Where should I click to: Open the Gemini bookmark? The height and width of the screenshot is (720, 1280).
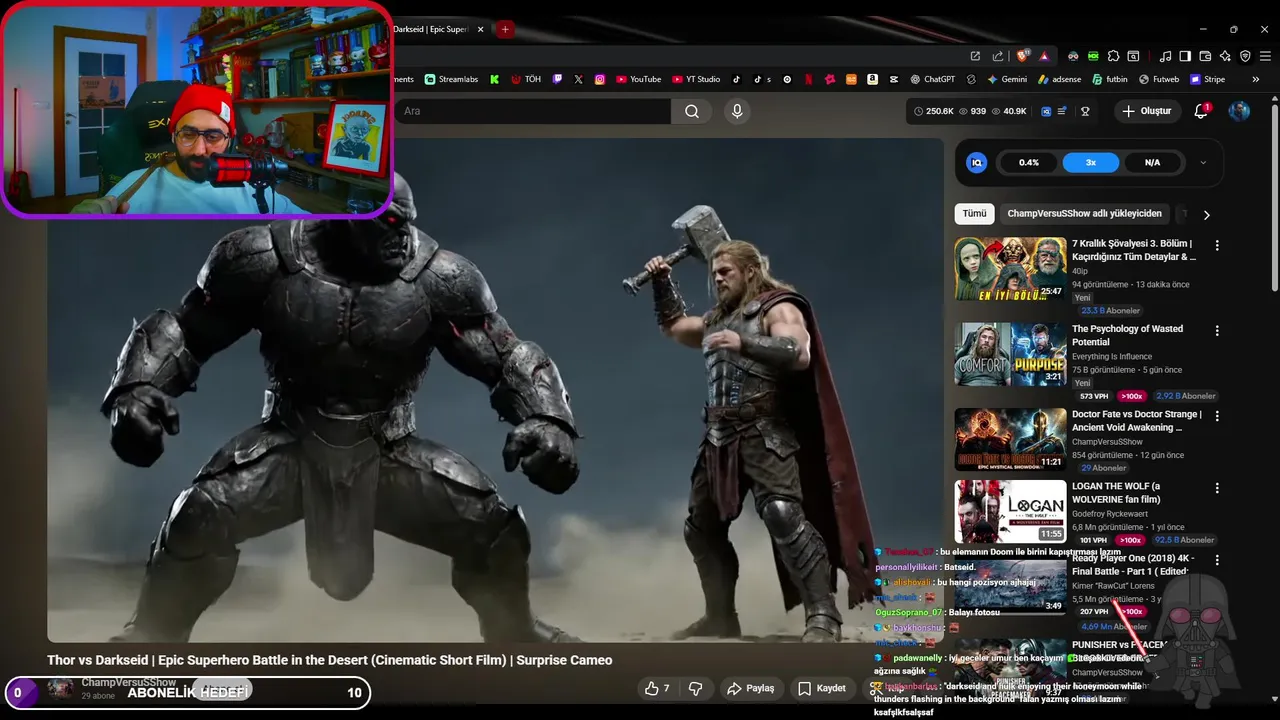pos(1007,79)
